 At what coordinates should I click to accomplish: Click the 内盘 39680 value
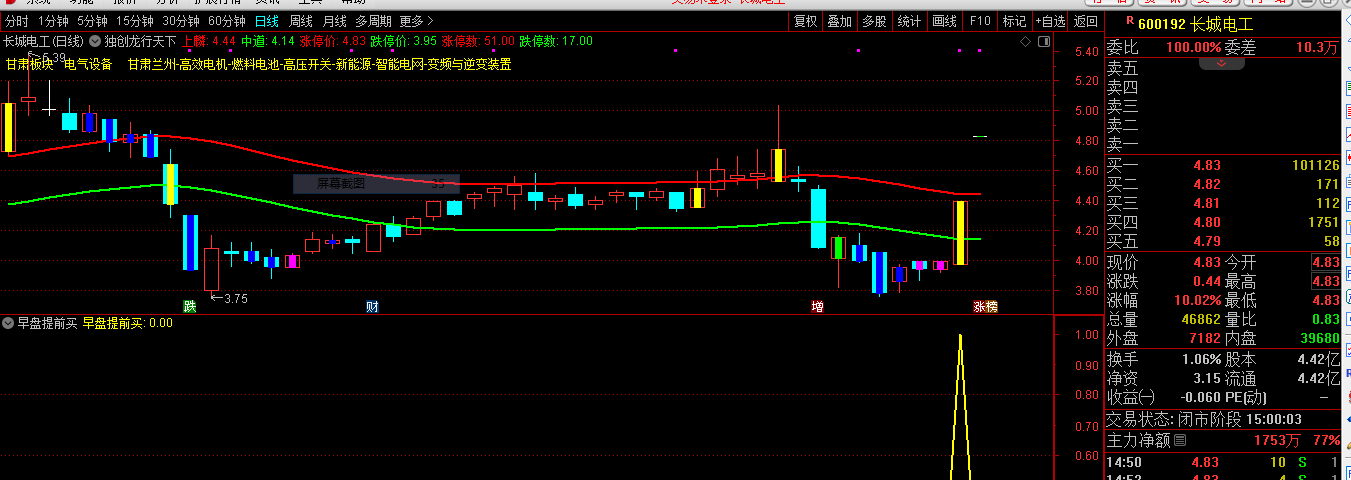pyautogui.click(x=1319, y=338)
